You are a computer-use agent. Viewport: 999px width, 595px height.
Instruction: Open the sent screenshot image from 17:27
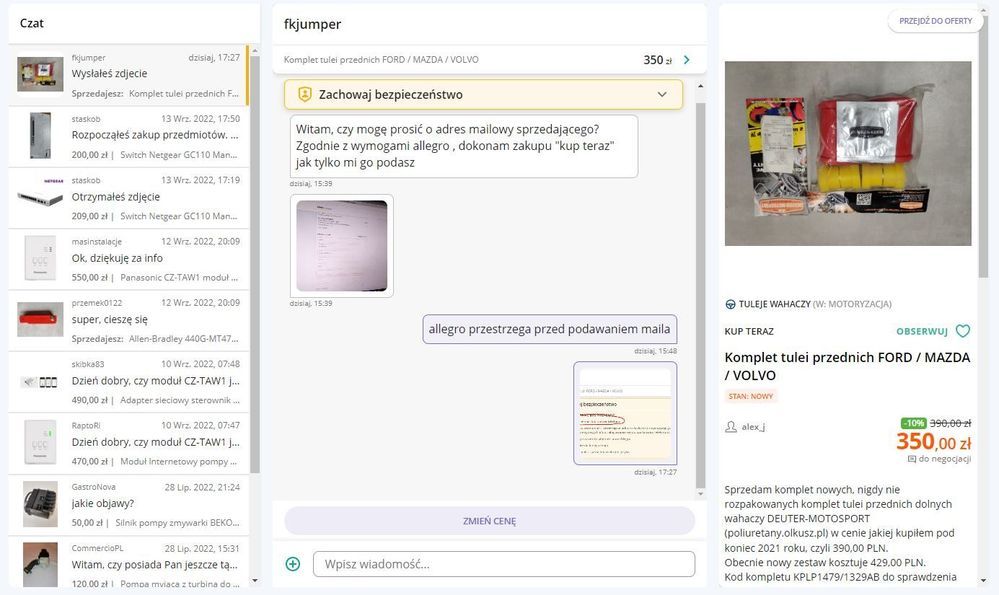(625, 413)
